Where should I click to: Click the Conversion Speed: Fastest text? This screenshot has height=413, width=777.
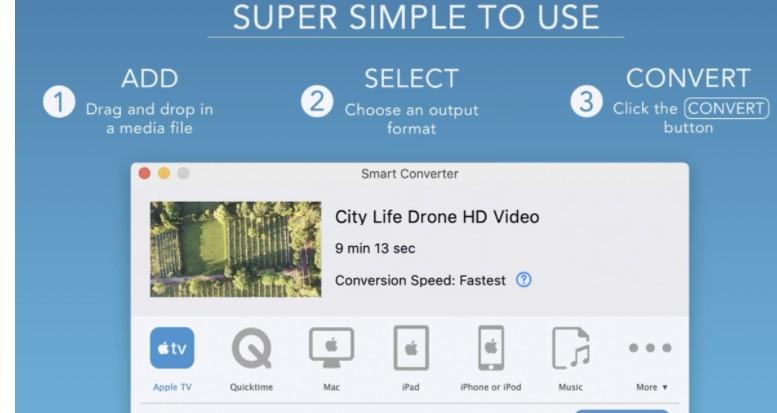[420, 281]
